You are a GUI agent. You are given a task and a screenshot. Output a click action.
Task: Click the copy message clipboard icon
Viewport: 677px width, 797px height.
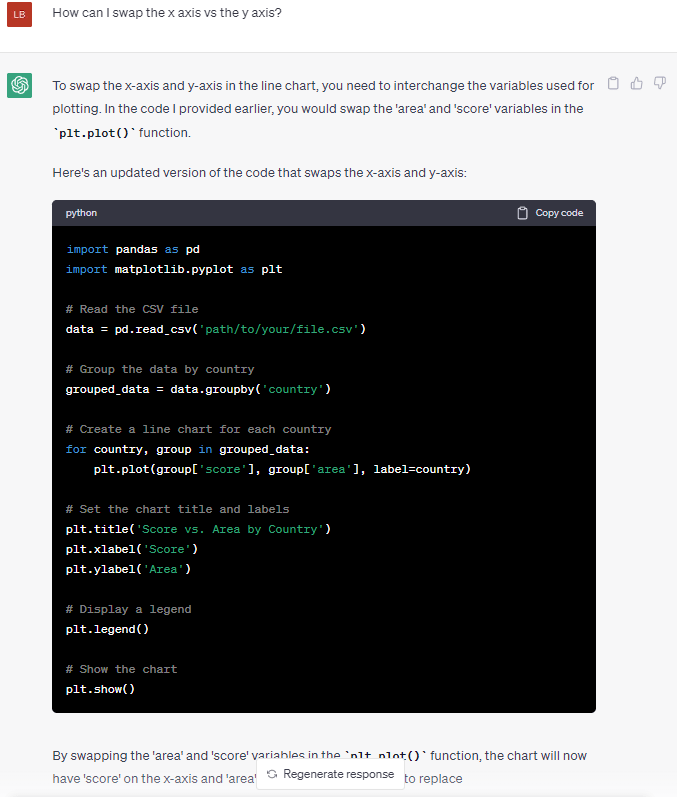(614, 84)
